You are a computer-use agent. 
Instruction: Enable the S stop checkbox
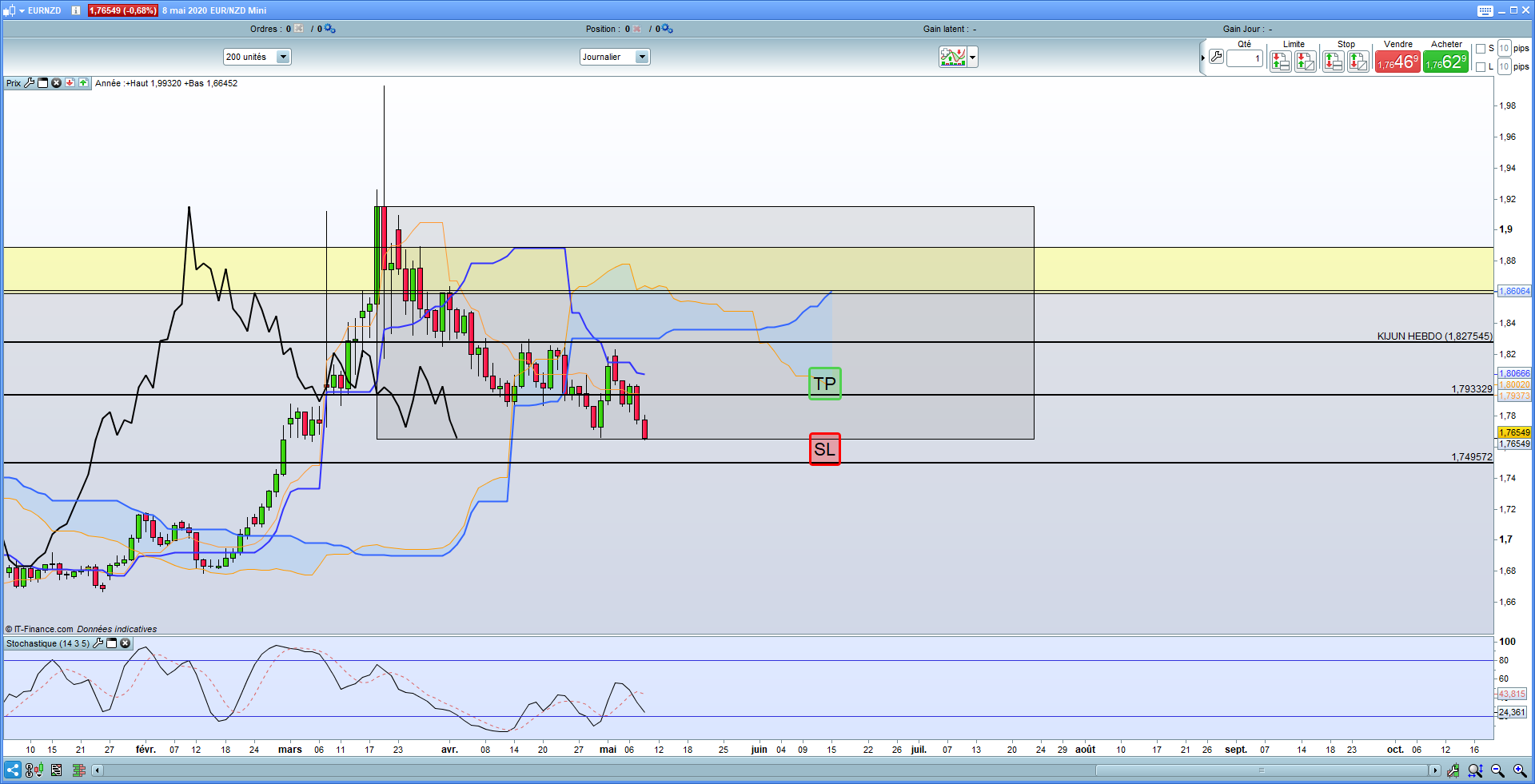click(x=1481, y=49)
